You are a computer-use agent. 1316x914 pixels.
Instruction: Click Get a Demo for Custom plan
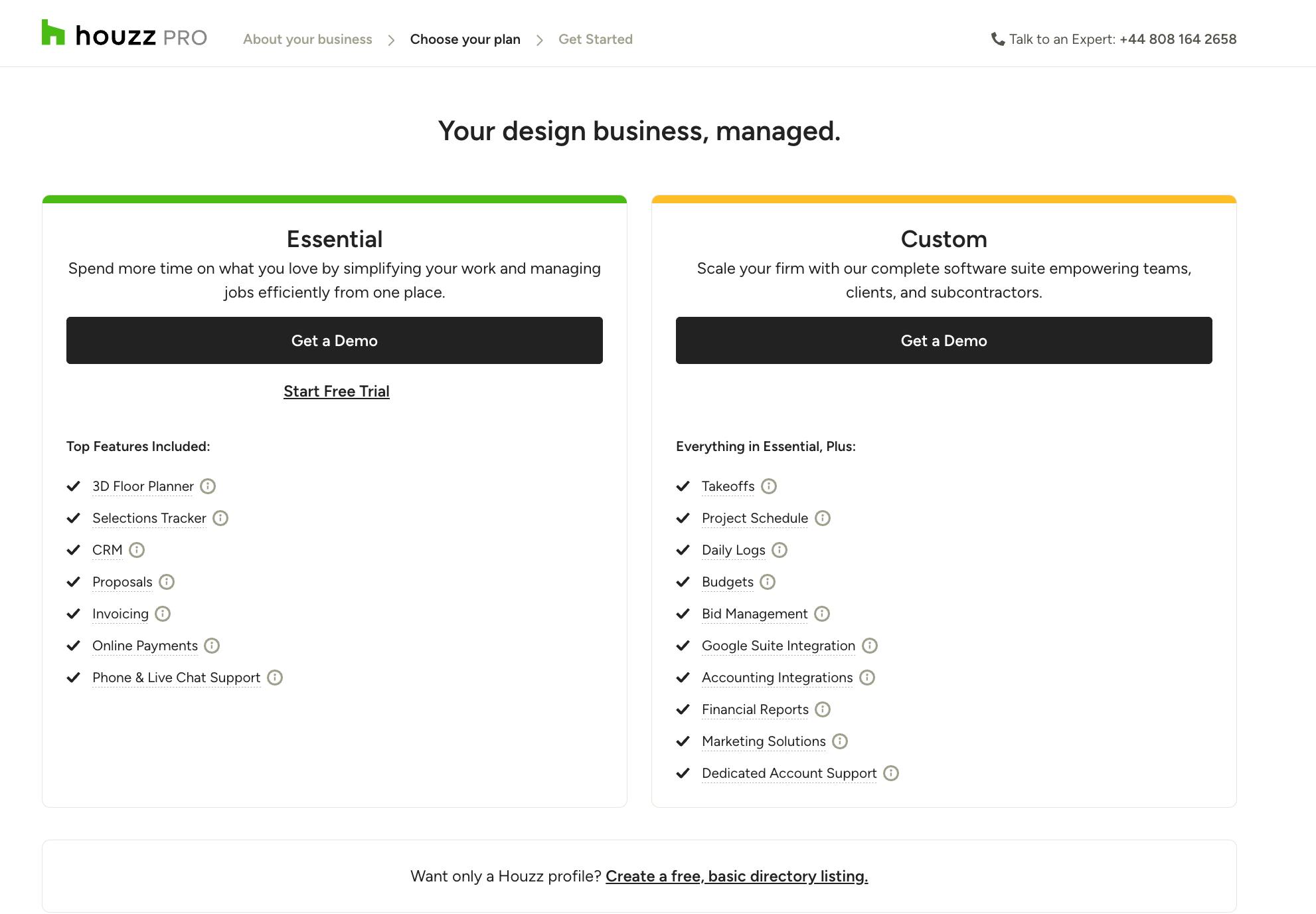click(x=944, y=340)
